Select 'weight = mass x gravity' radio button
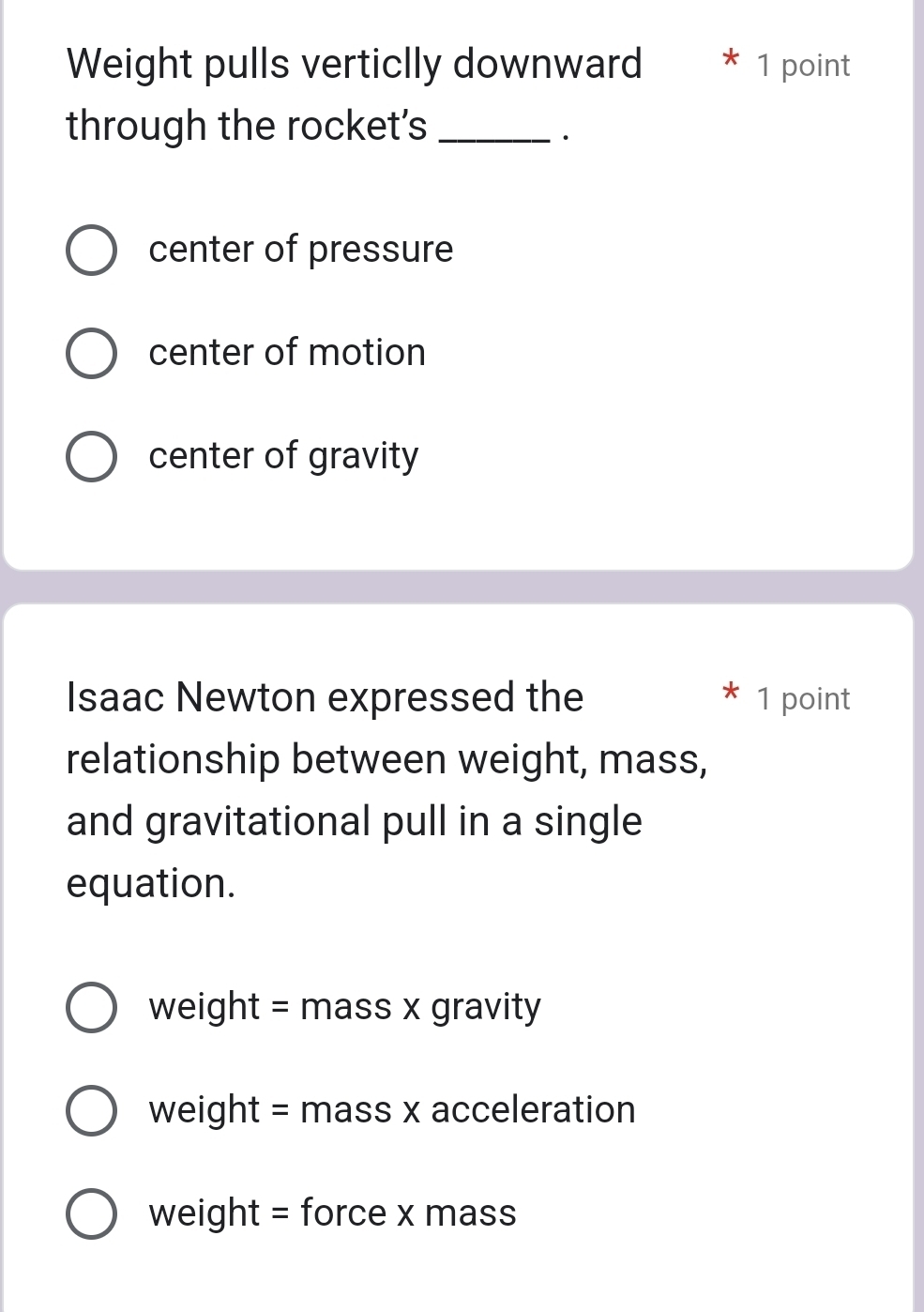Screen dimensions: 924x1312 (x=91, y=1007)
